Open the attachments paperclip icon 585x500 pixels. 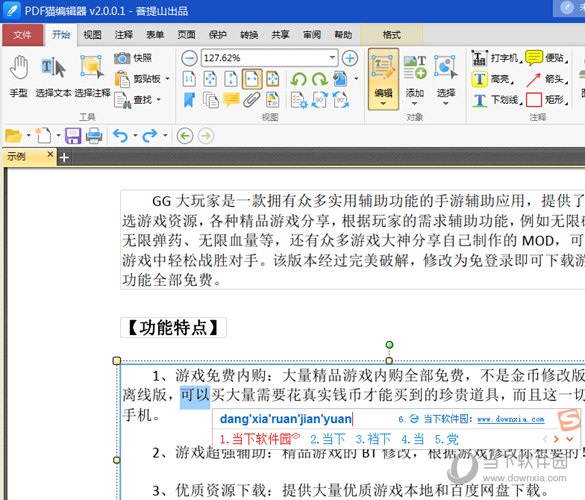(x=251, y=100)
